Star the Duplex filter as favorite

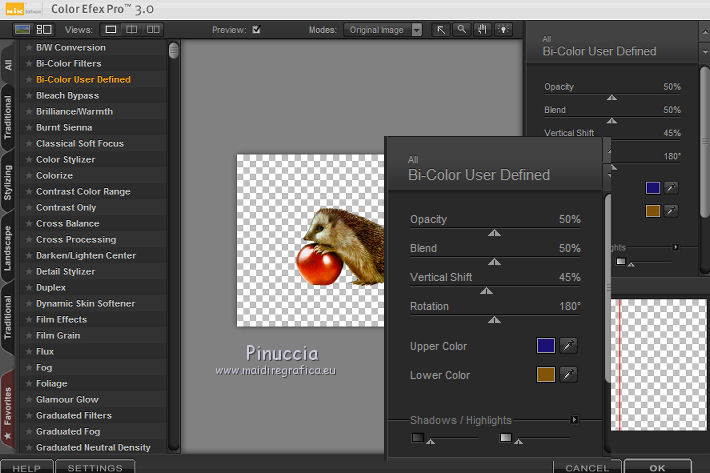tap(29, 287)
